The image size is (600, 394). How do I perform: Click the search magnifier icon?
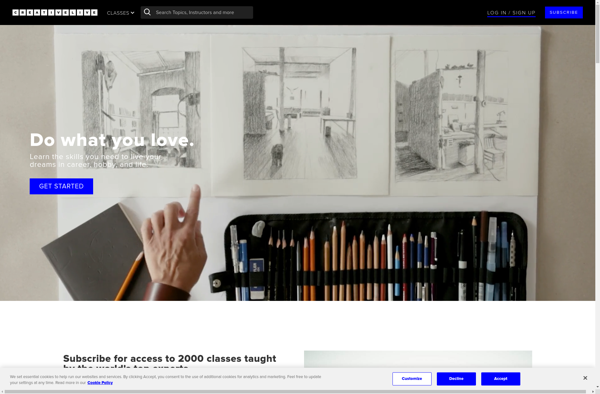click(147, 12)
